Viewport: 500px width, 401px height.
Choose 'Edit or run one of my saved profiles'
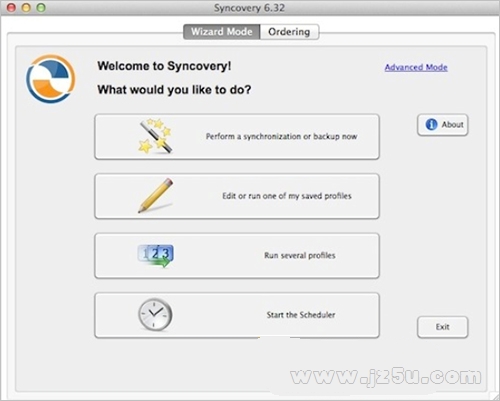(x=237, y=196)
